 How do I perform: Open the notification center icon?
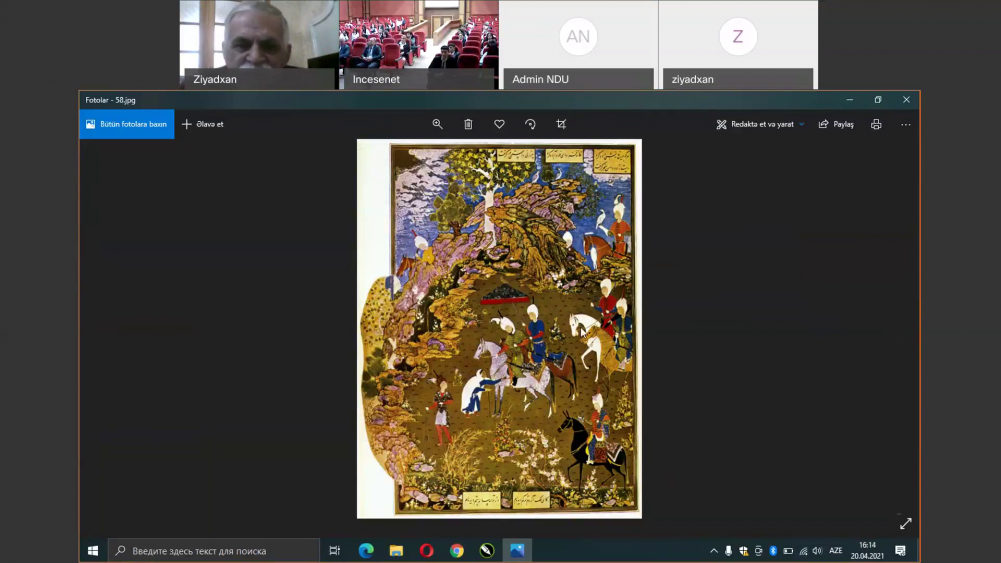(x=900, y=550)
